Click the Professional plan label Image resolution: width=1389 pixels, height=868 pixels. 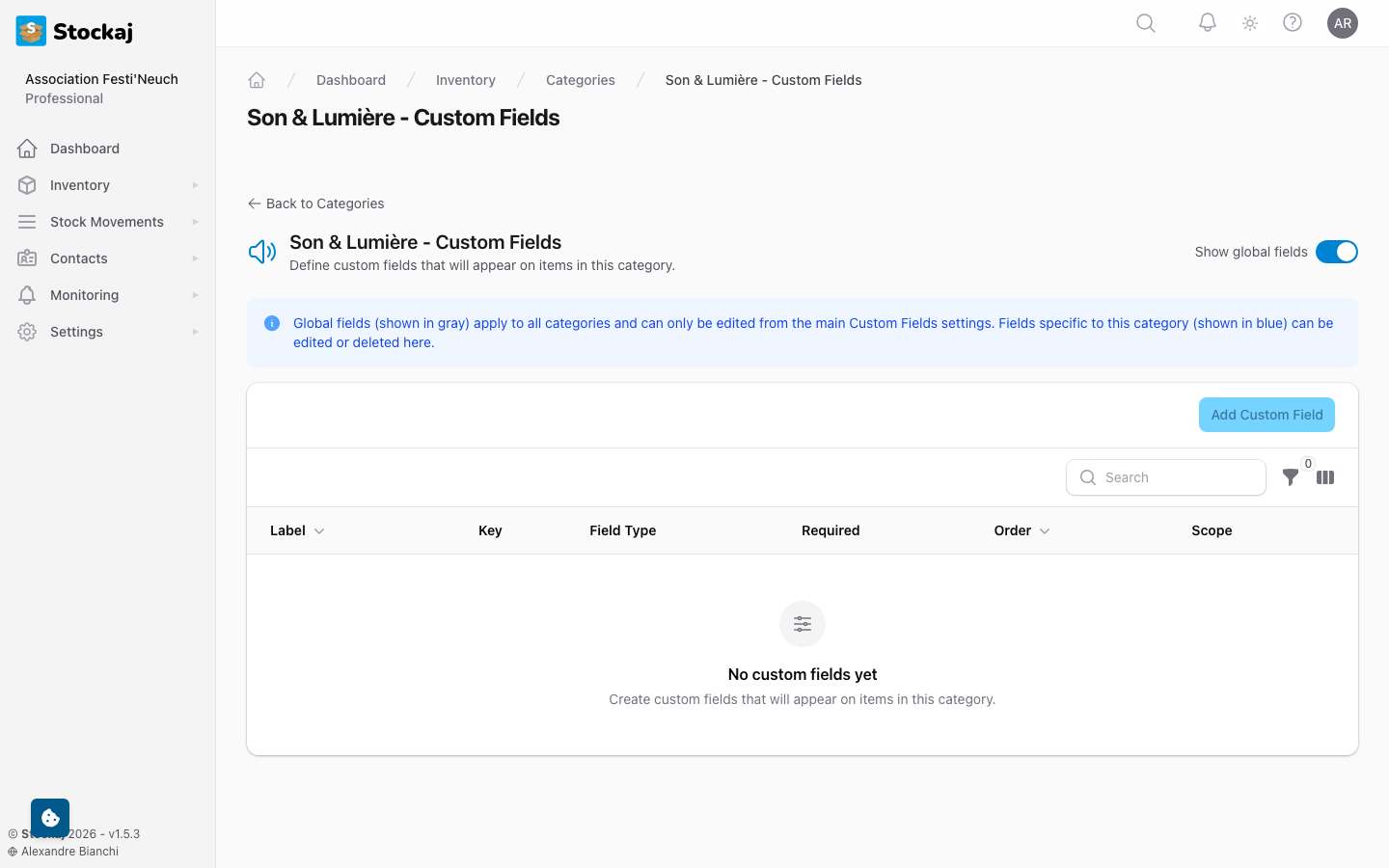coord(64,98)
